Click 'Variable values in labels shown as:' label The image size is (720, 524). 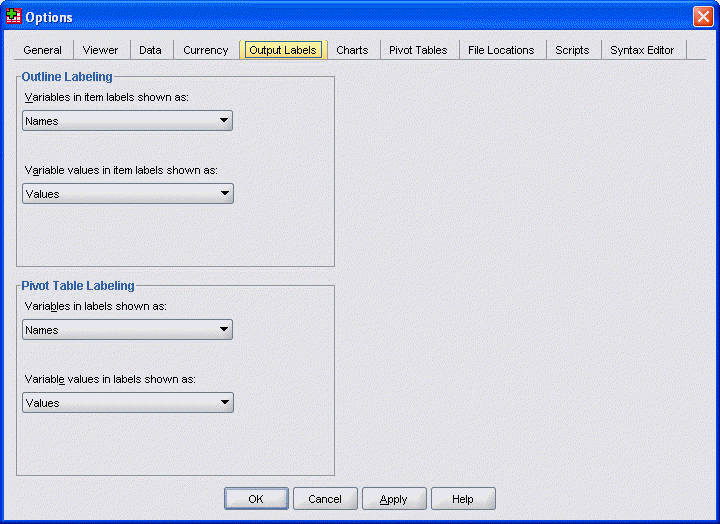point(110,379)
